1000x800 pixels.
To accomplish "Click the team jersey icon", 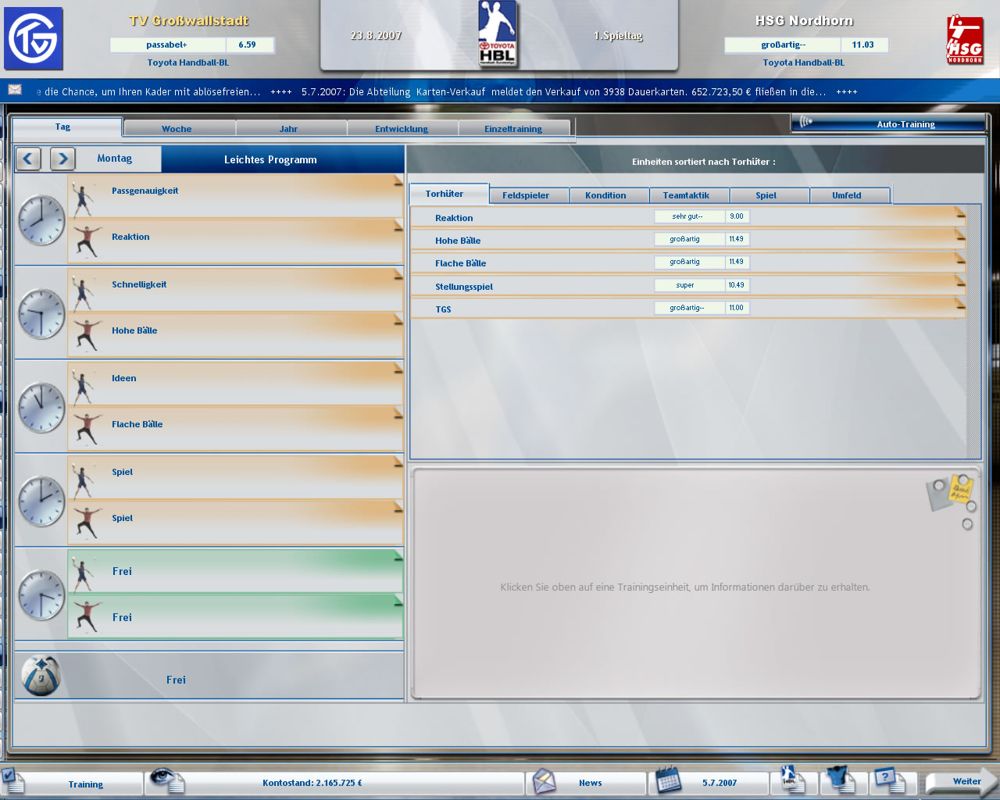I will click(837, 781).
